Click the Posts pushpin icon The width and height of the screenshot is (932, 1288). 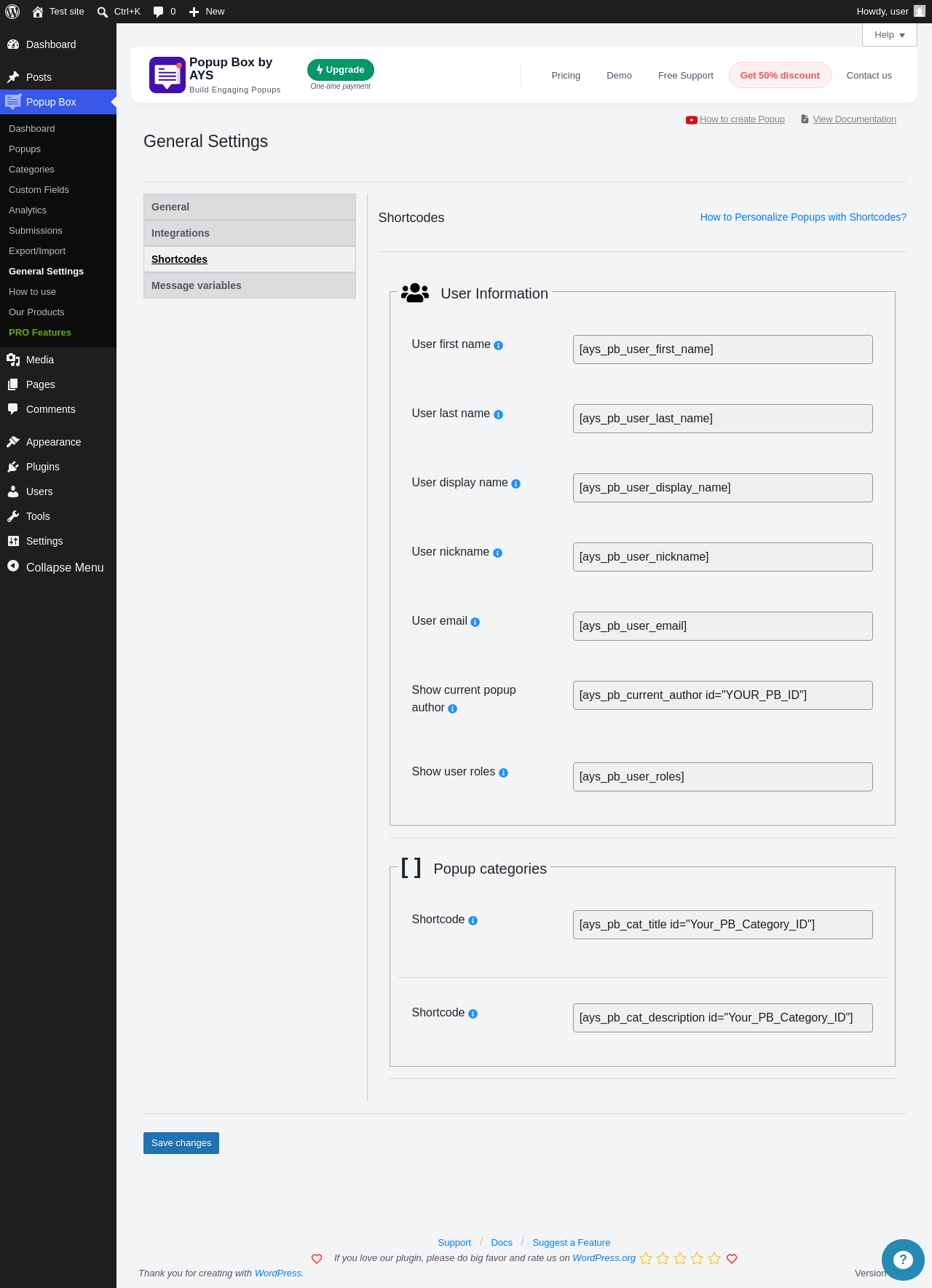click(13, 77)
